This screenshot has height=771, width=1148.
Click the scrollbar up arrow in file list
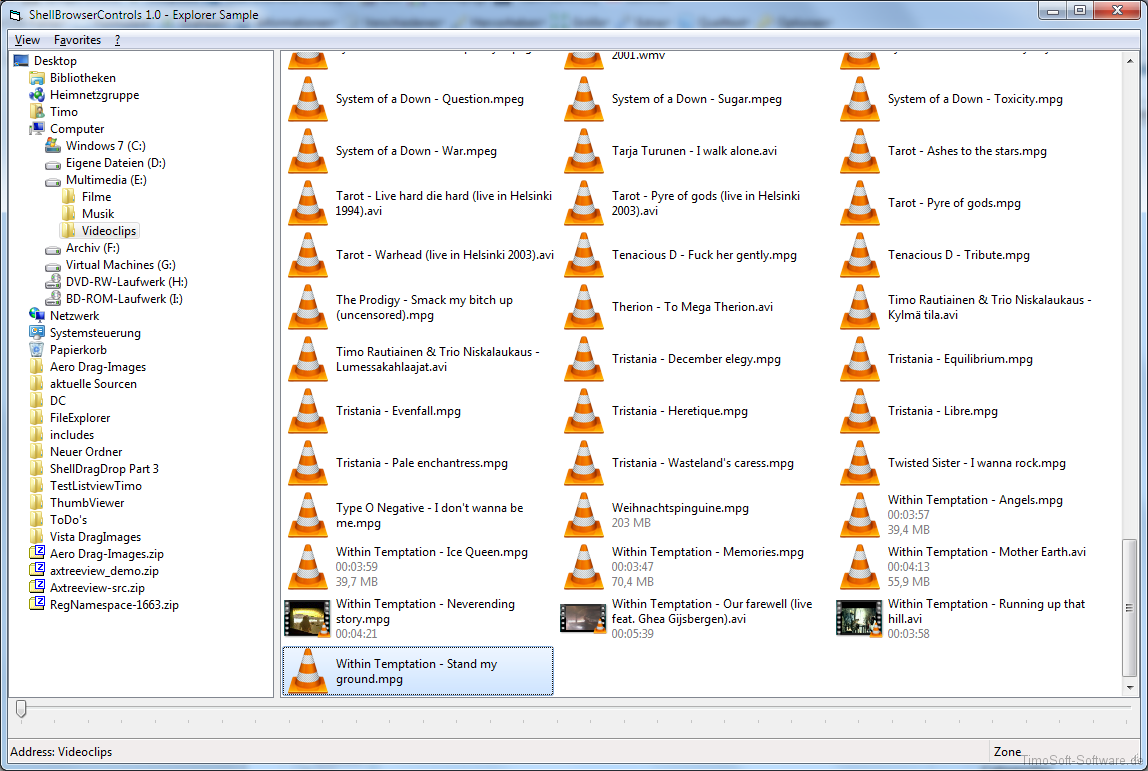pyautogui.click(x=1130, y=62)
